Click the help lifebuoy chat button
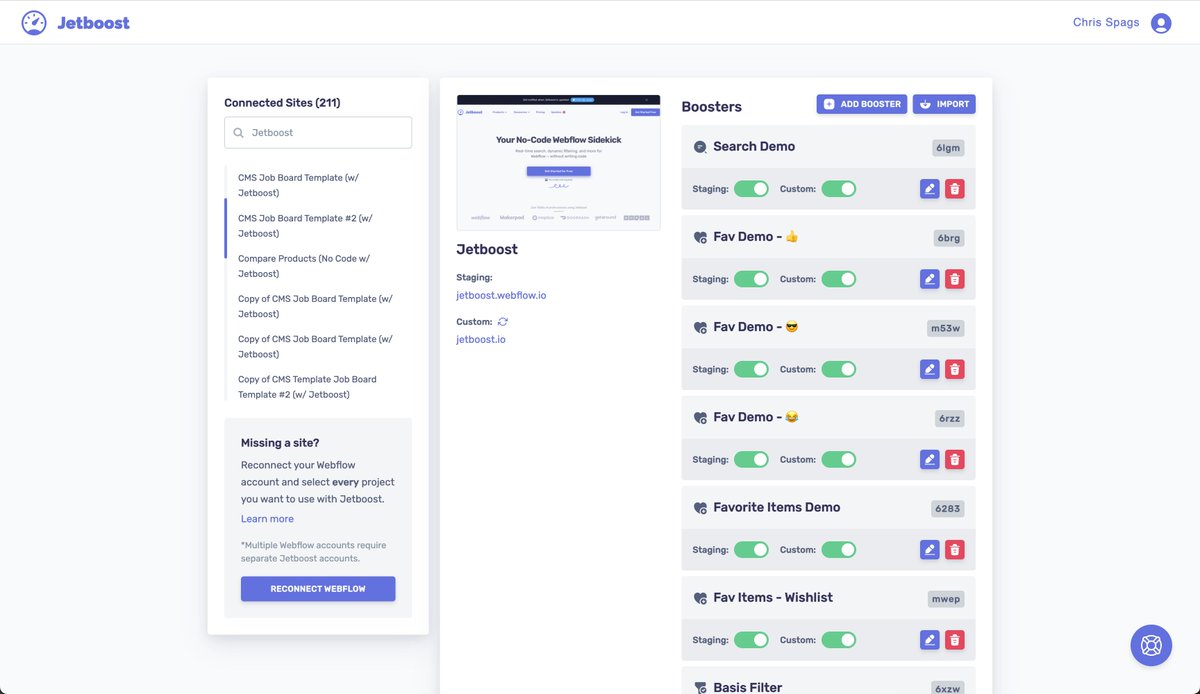This screenshot has width=1200, height=694. [1151, 645]
